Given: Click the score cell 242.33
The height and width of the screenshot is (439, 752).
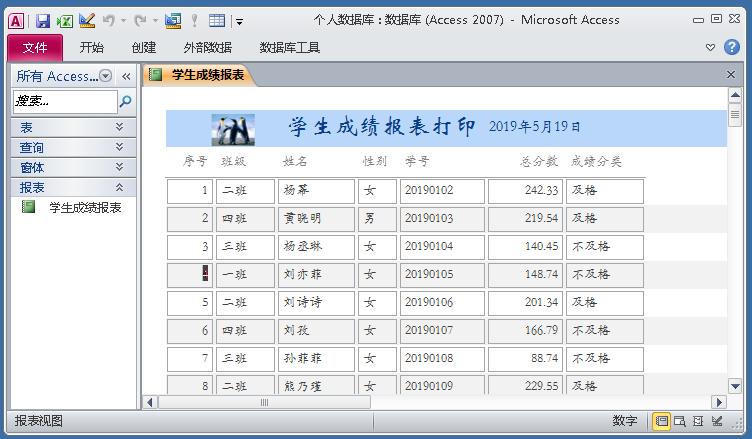Looking at the screenshot, I should [525, 191].
